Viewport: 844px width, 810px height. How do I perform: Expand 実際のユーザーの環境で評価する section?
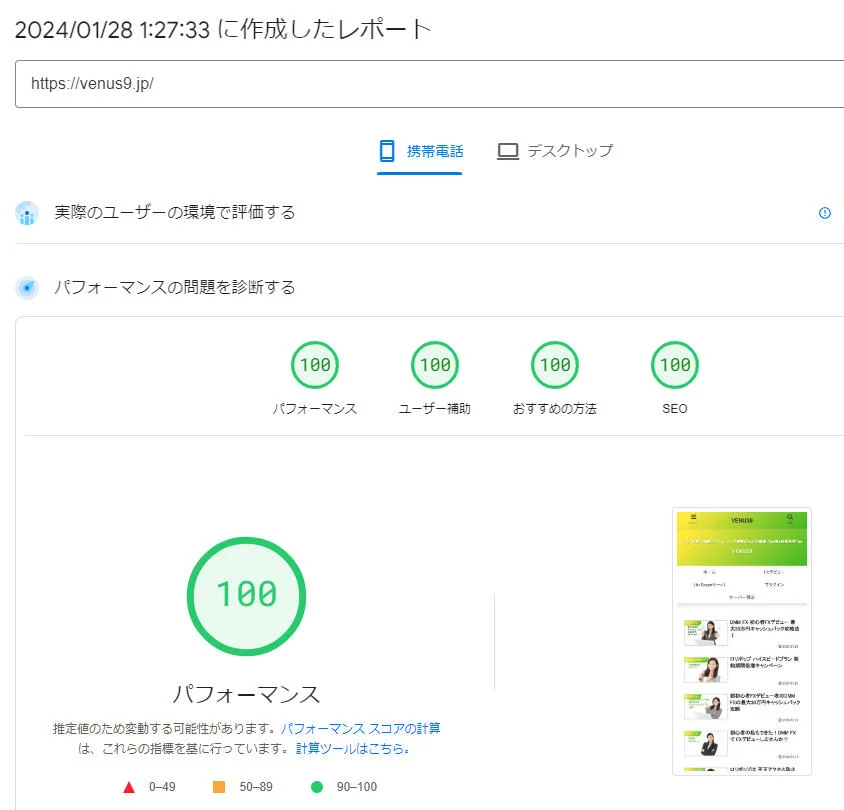click(x=175, y=212)
